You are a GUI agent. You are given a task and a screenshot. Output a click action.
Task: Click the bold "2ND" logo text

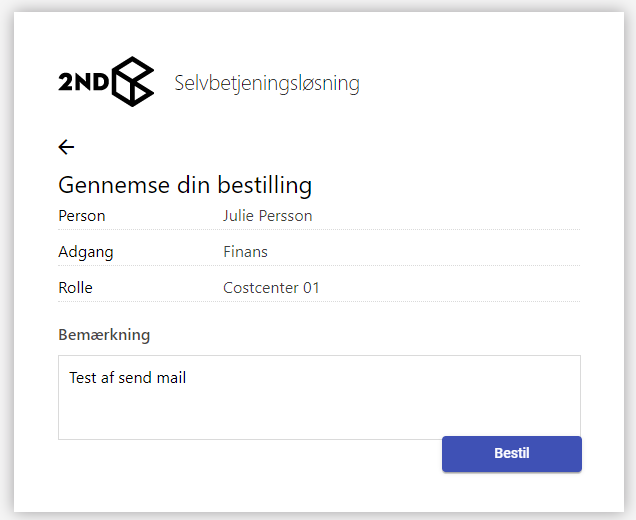[82, 82]
